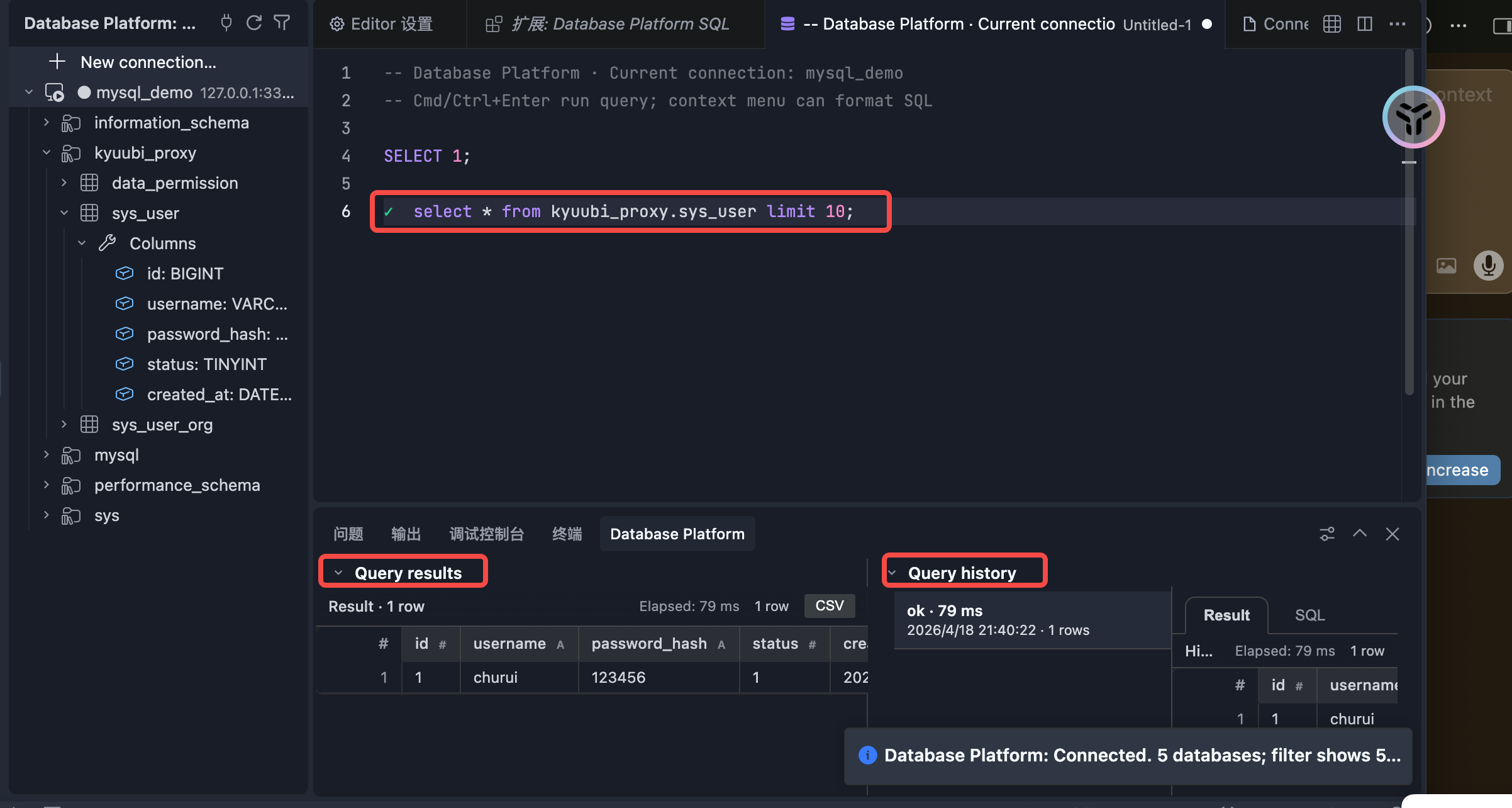Select the ok · 79 ms history entry
The height and width of the screenshot is (808, 1512).
[x=1031, y=620]
